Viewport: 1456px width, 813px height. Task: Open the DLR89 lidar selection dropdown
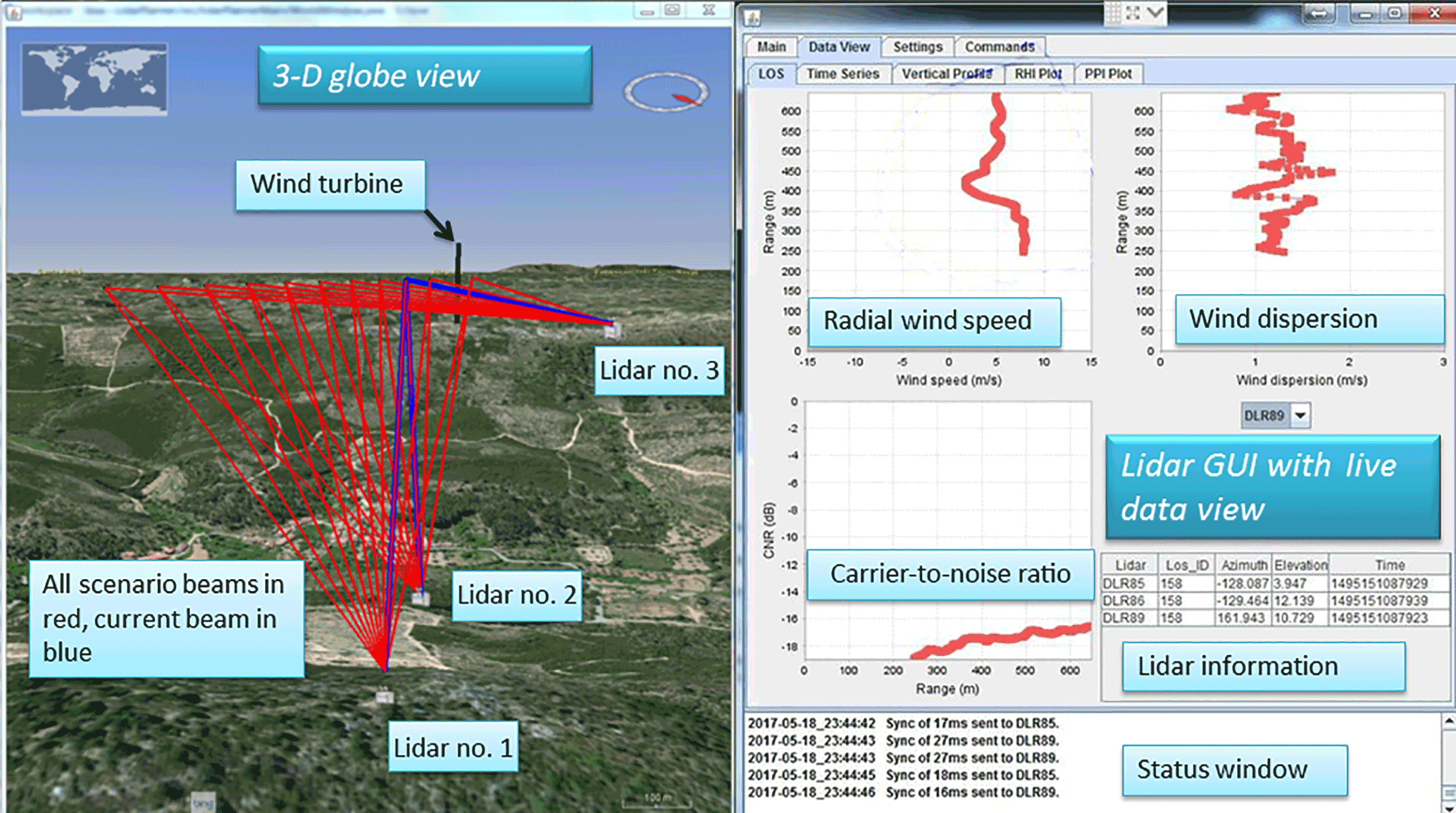1300,416
